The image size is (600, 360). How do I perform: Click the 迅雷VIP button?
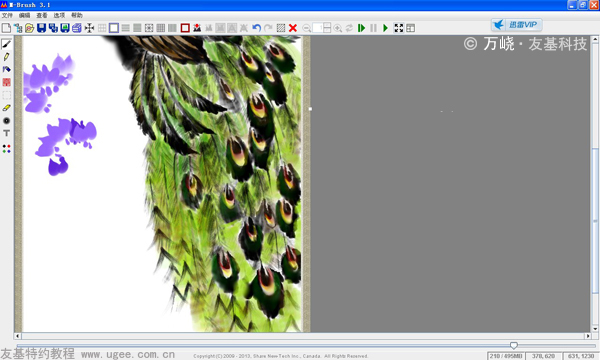point(517,25)
